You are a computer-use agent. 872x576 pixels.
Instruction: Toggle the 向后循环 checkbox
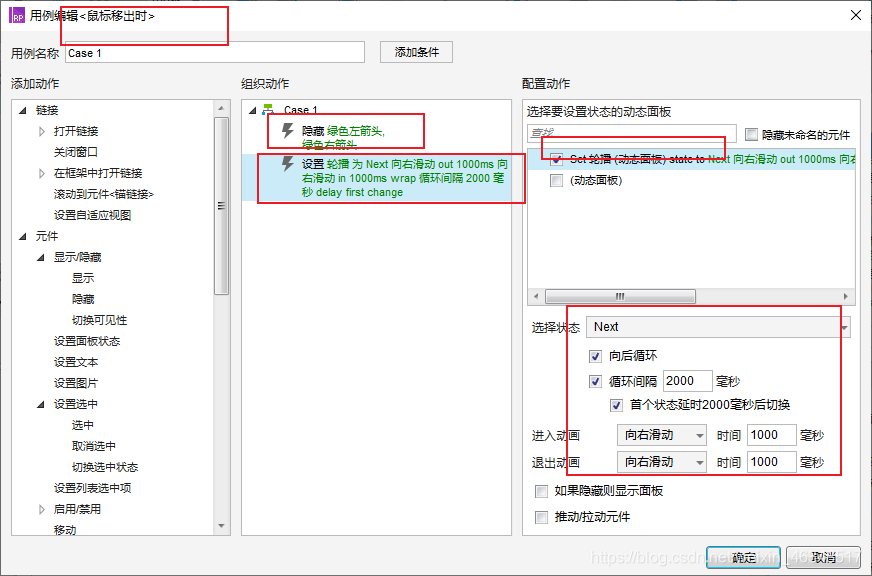click(595, 356)
